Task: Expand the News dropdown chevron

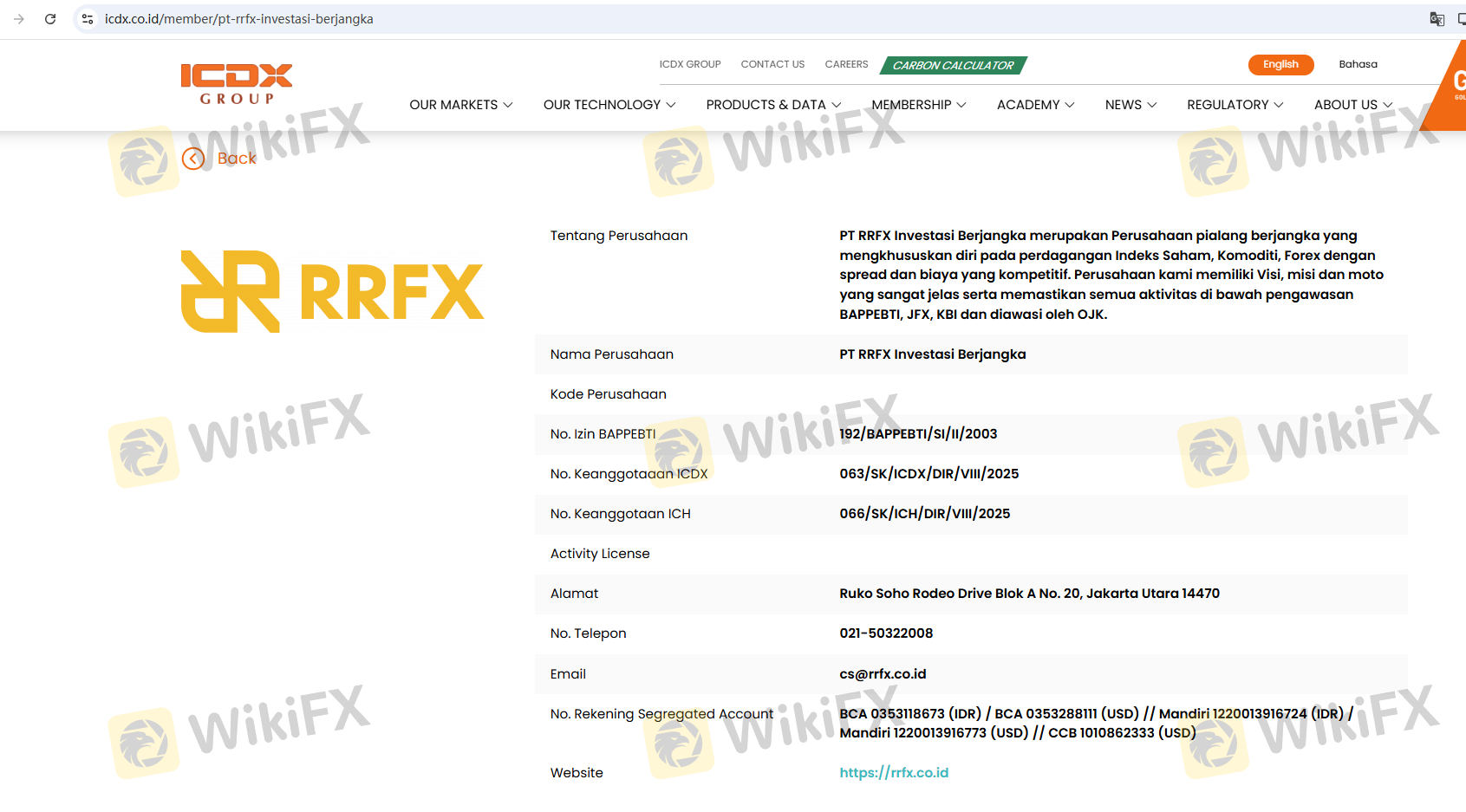Action: point(1152,105)
